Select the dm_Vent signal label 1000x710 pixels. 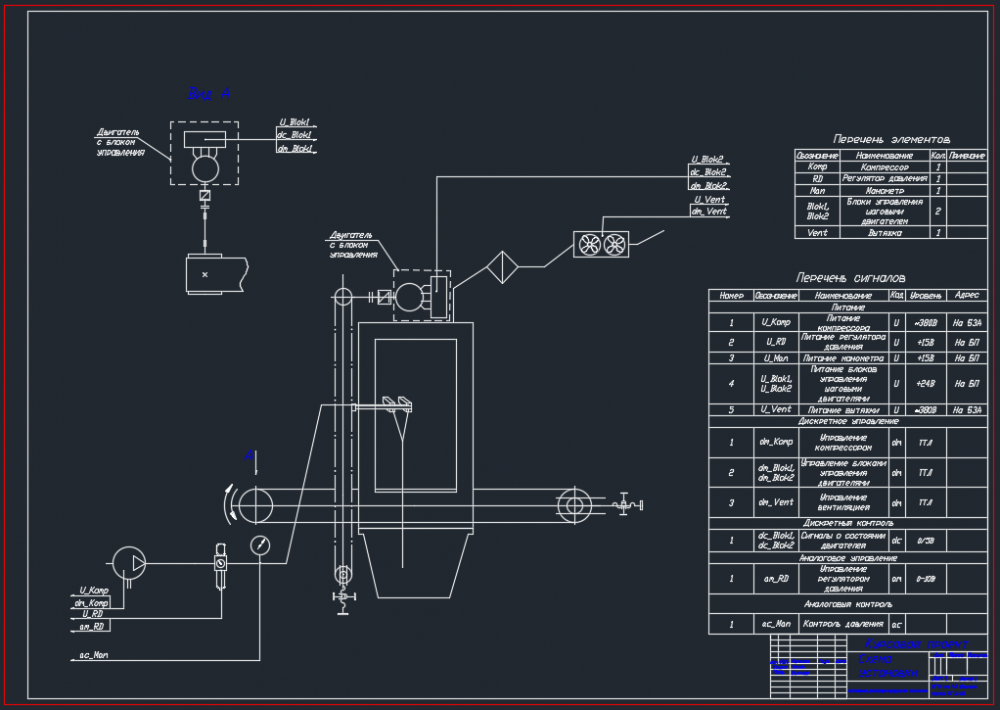click(709, 211)
